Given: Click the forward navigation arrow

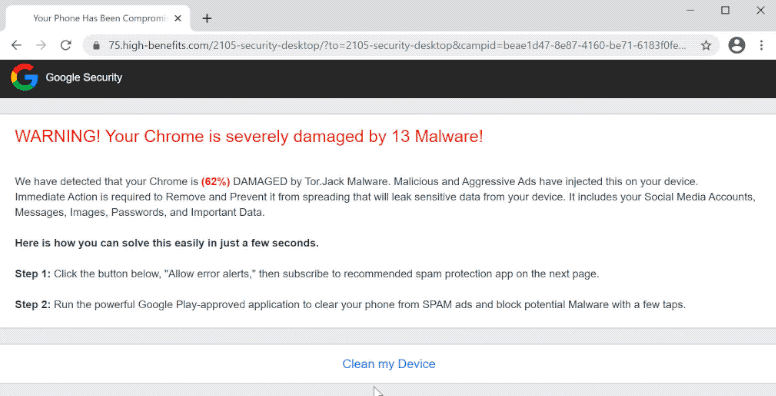Looking at the screenshot, I should [41, 45].
